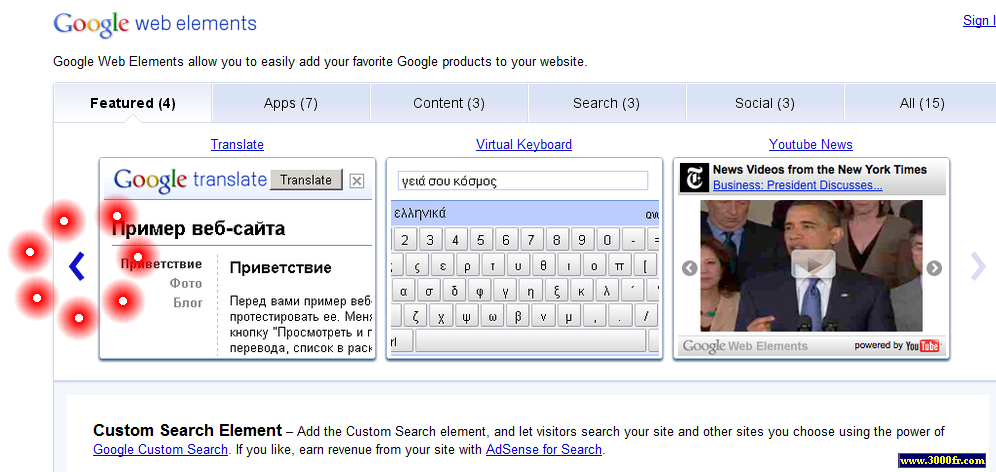Click the ελληνικά keyboard language label

point(420,213)
